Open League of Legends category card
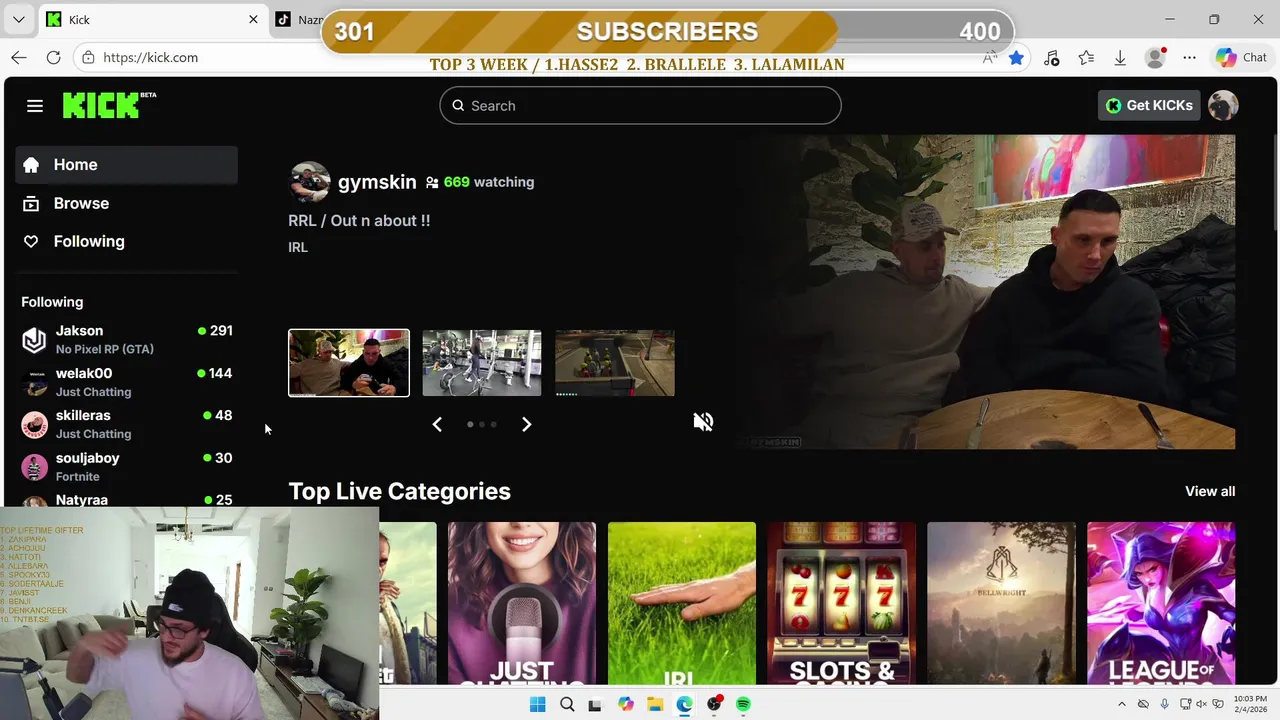 coord(1161,603)
